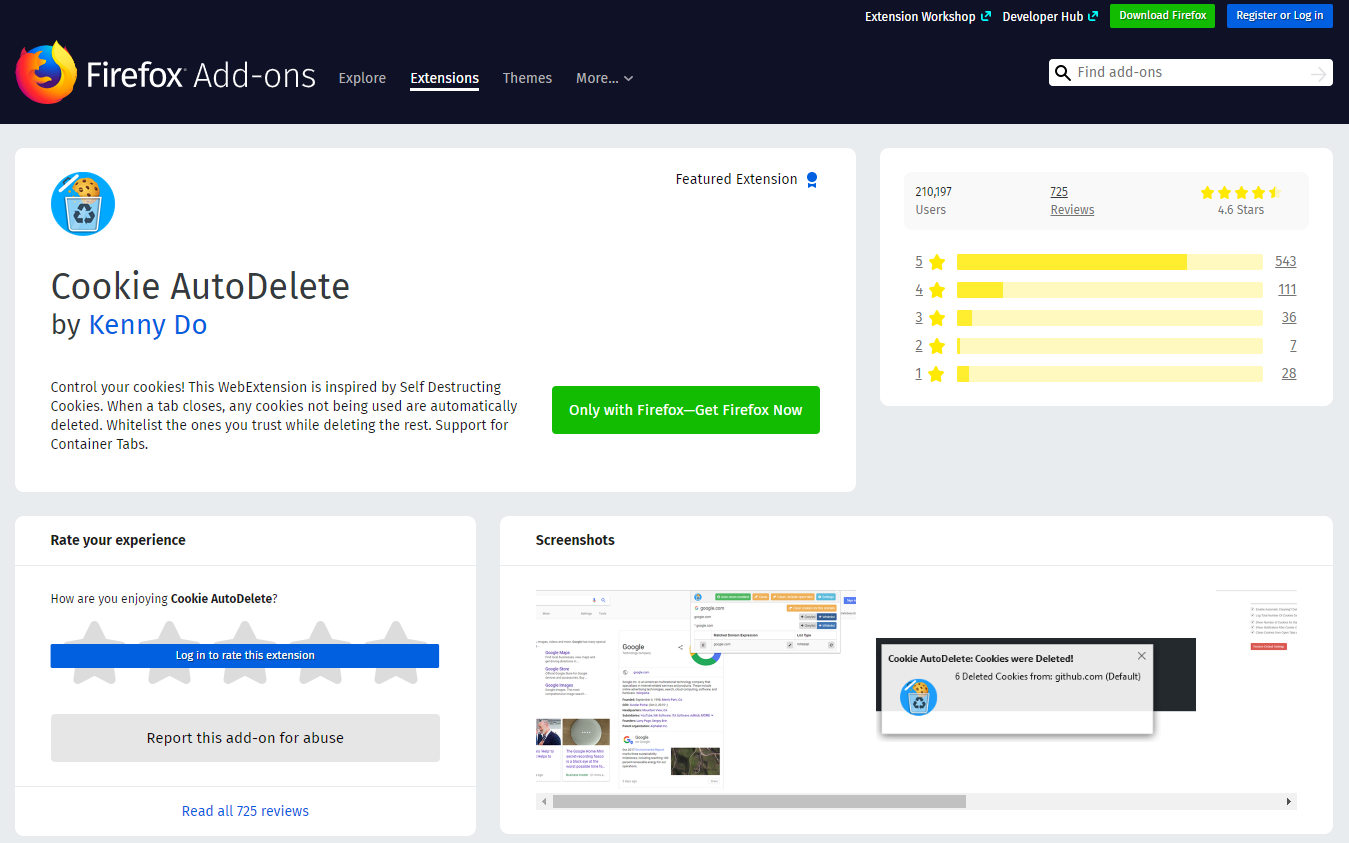Click the star icon for 2-star ratings
This screenshot has width=1349, height=843.
tap(937, 346)
